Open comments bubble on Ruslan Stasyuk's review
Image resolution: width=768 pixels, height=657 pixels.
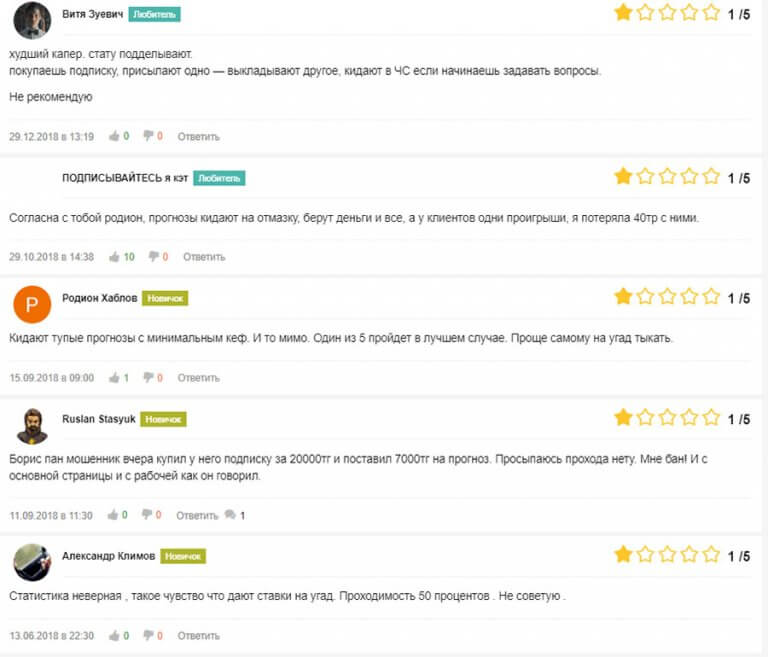tap(231, 515)
